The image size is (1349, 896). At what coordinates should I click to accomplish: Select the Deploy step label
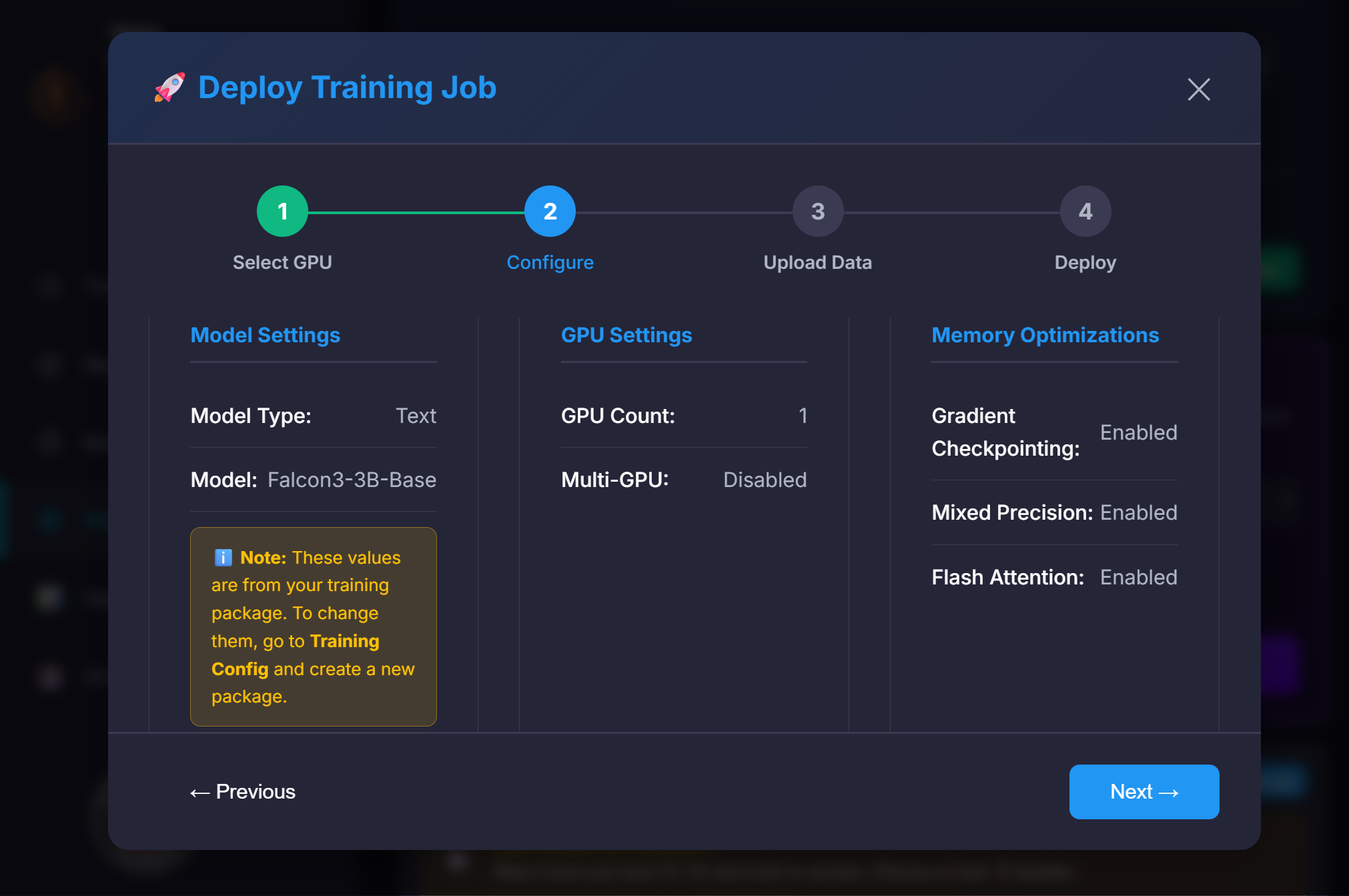pyautogui.click(x=1085, y=262)
